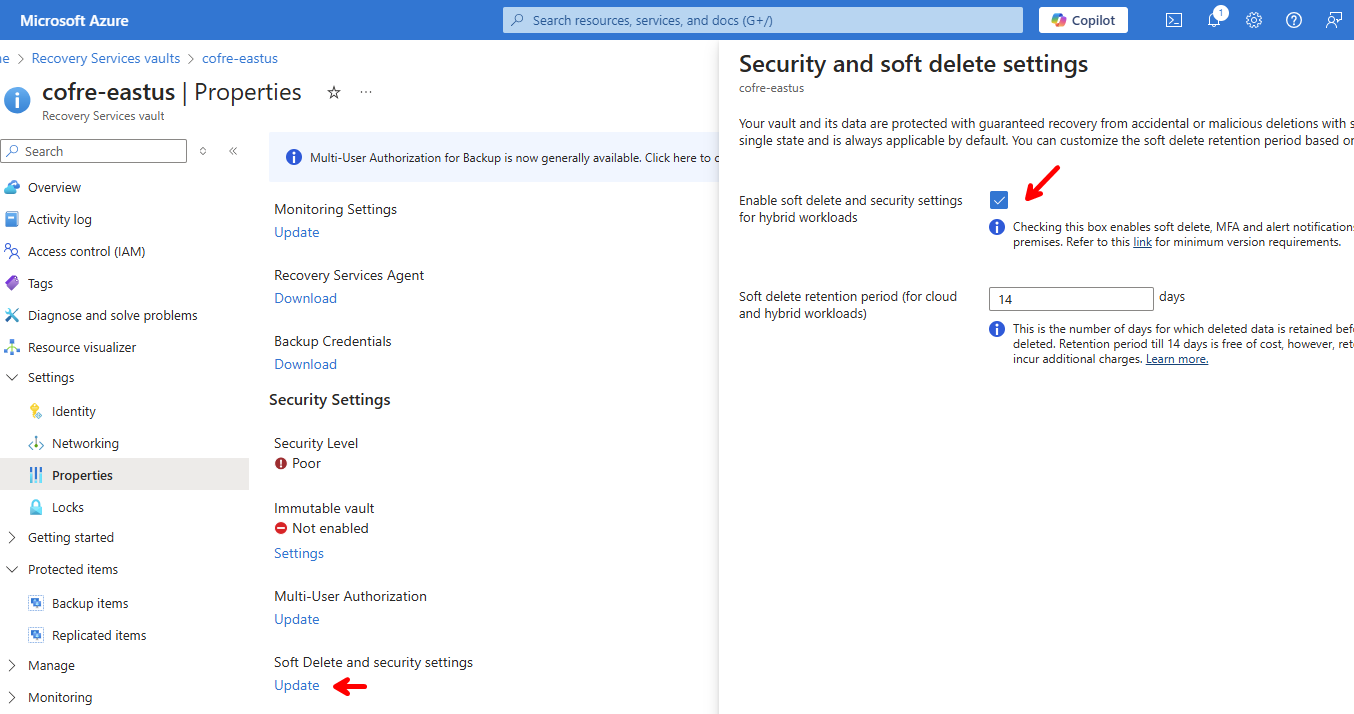This screenshot has height=714, width=1354.
Task: Click the soft delete retention period field
Action: pyautogui.click(x=1071, y=299)
